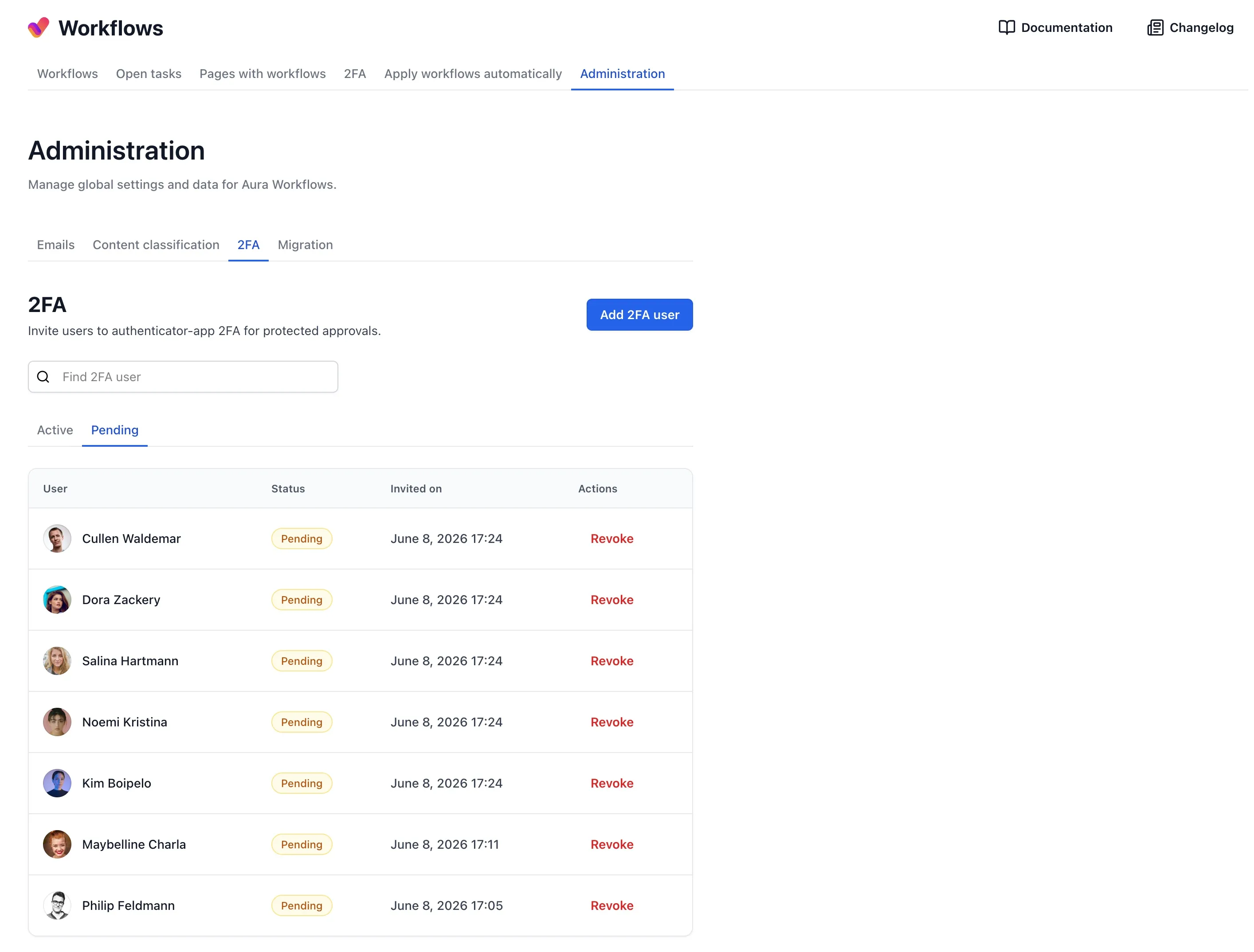Click the Workflows heart logo icon
The image size is (1254, 952).
pos(39,27)
